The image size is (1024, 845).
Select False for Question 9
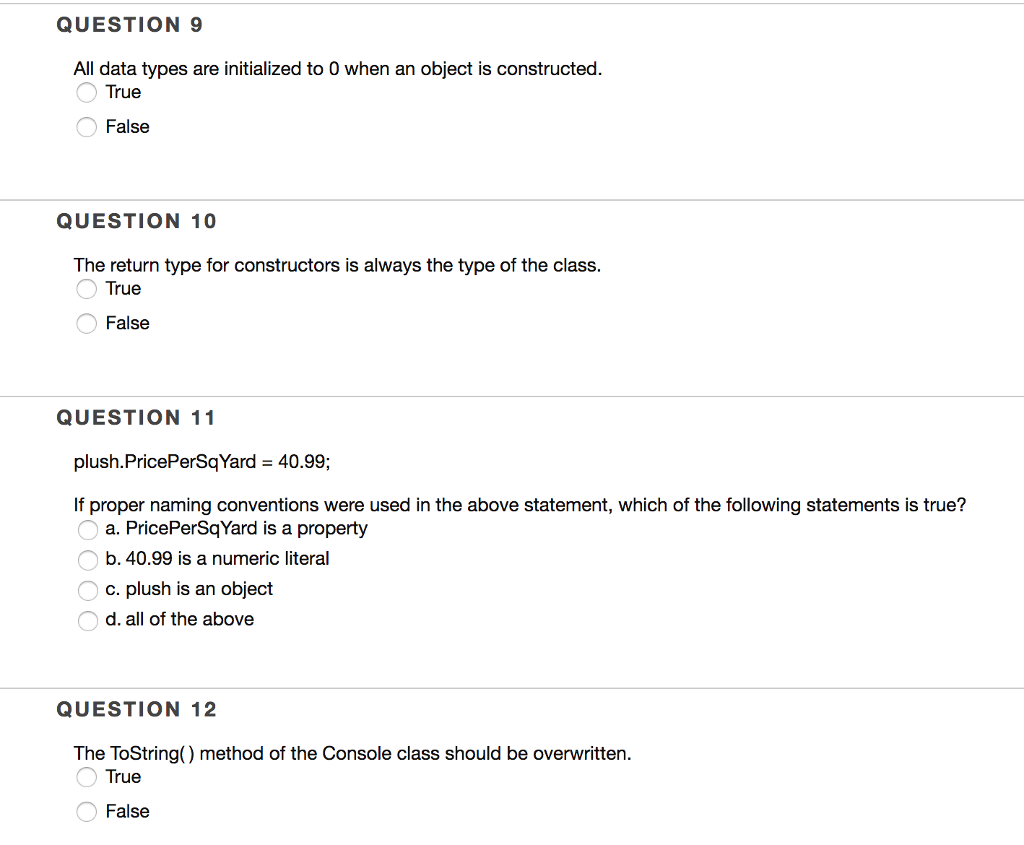[86, 127]
